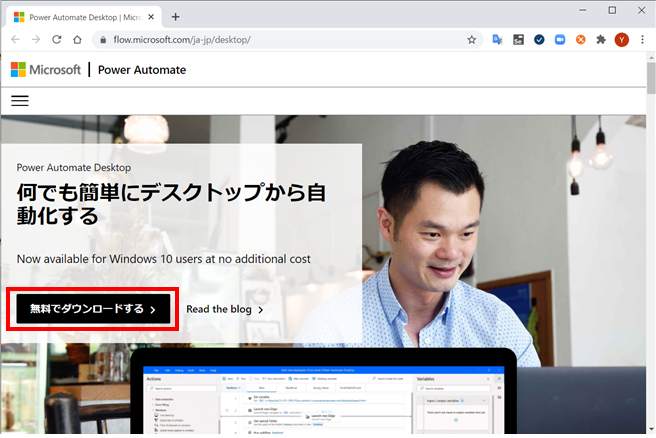The width and height of the screenshot is (656, 438).
Task: Open the Zoom extension icon
Action: pyautogui.click(x=560, y=40)
